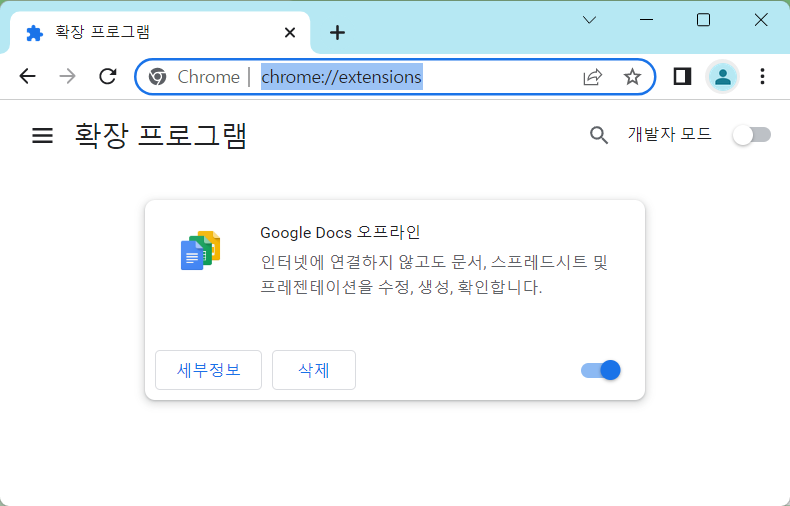Search extensions with the magnifier icon
Image resolution: width=790 pixels, height=506 pixels.
[x=599, y=135]
